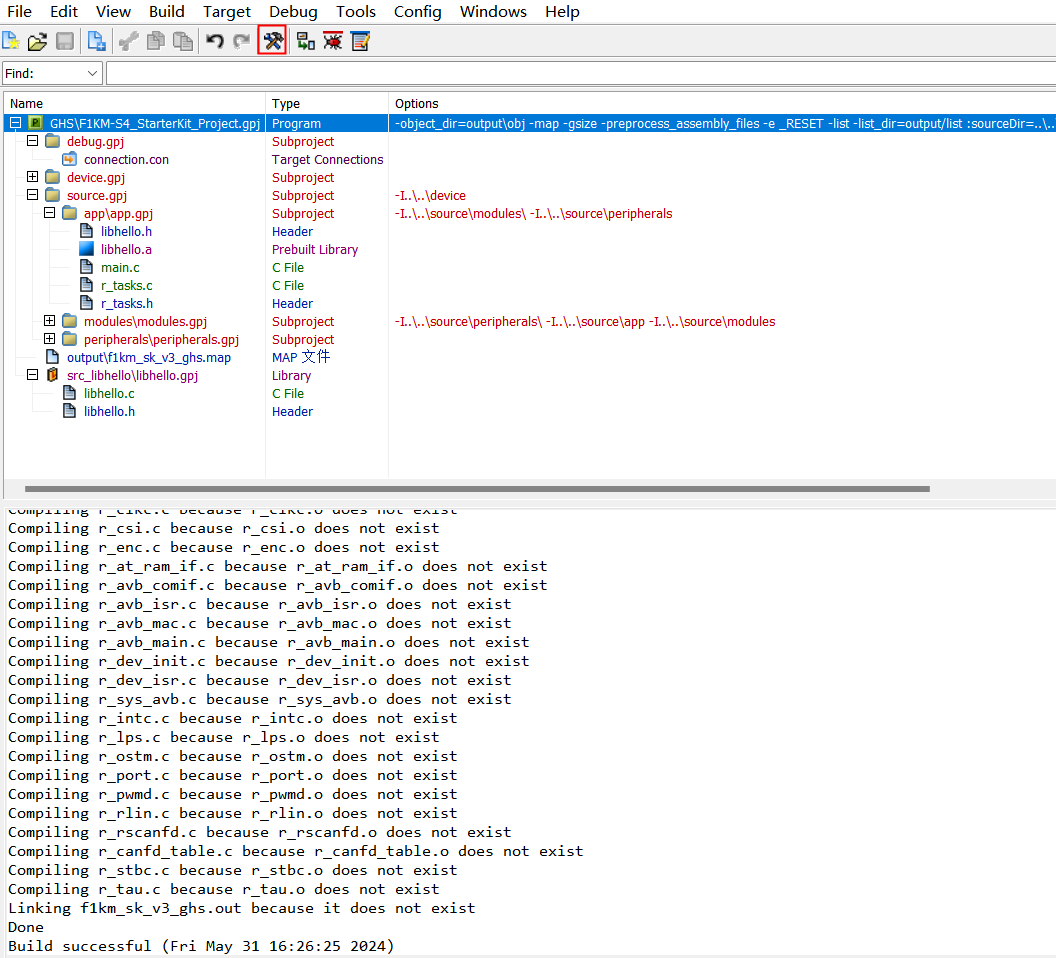Screen dimensions: 1056x958
Task: Click the horizontal scrollbar below project tree
Action: coord(477,489)
